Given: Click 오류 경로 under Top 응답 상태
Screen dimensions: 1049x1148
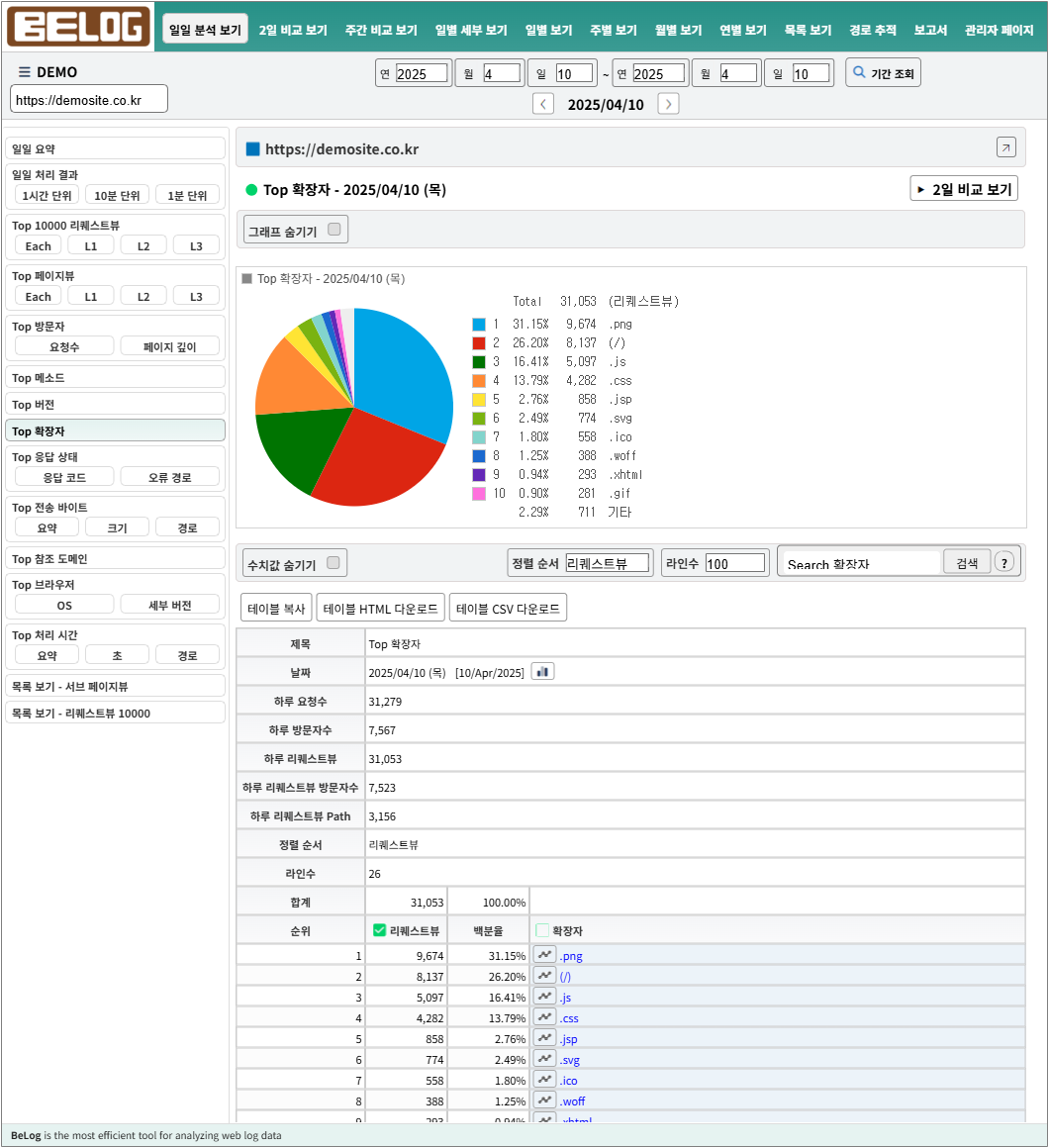Looking at the screenshot, I should coord(170,477).
